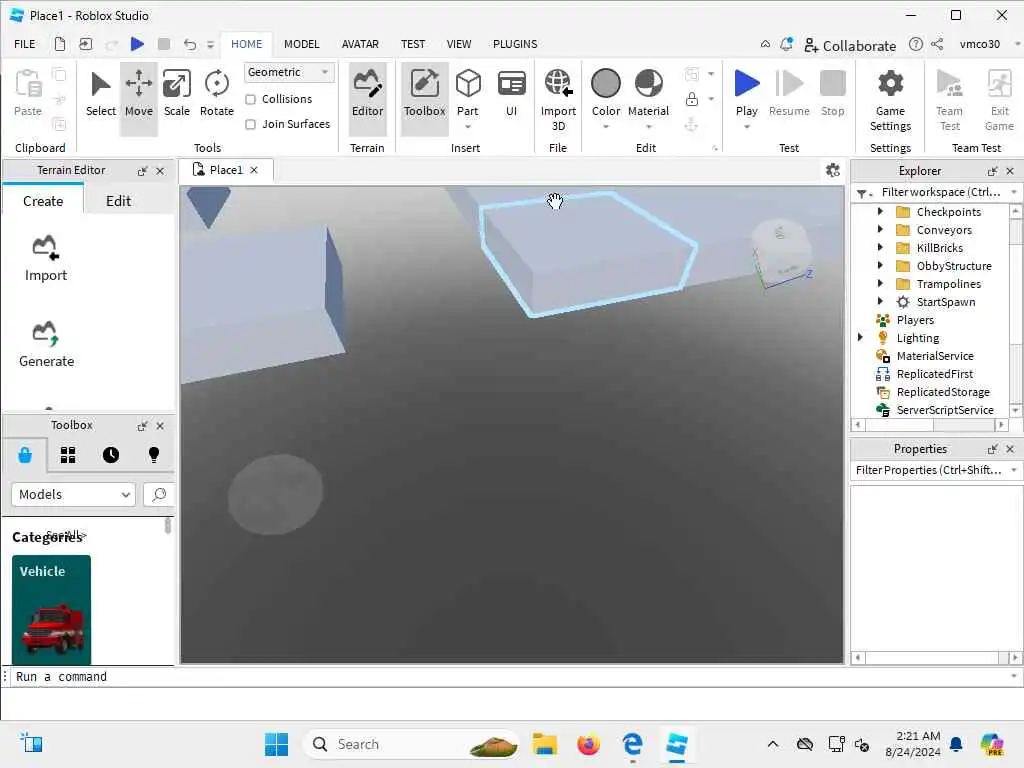Expand the KillBricks folder
Screen dimensions: 1024x768
[x=880, y=248]
